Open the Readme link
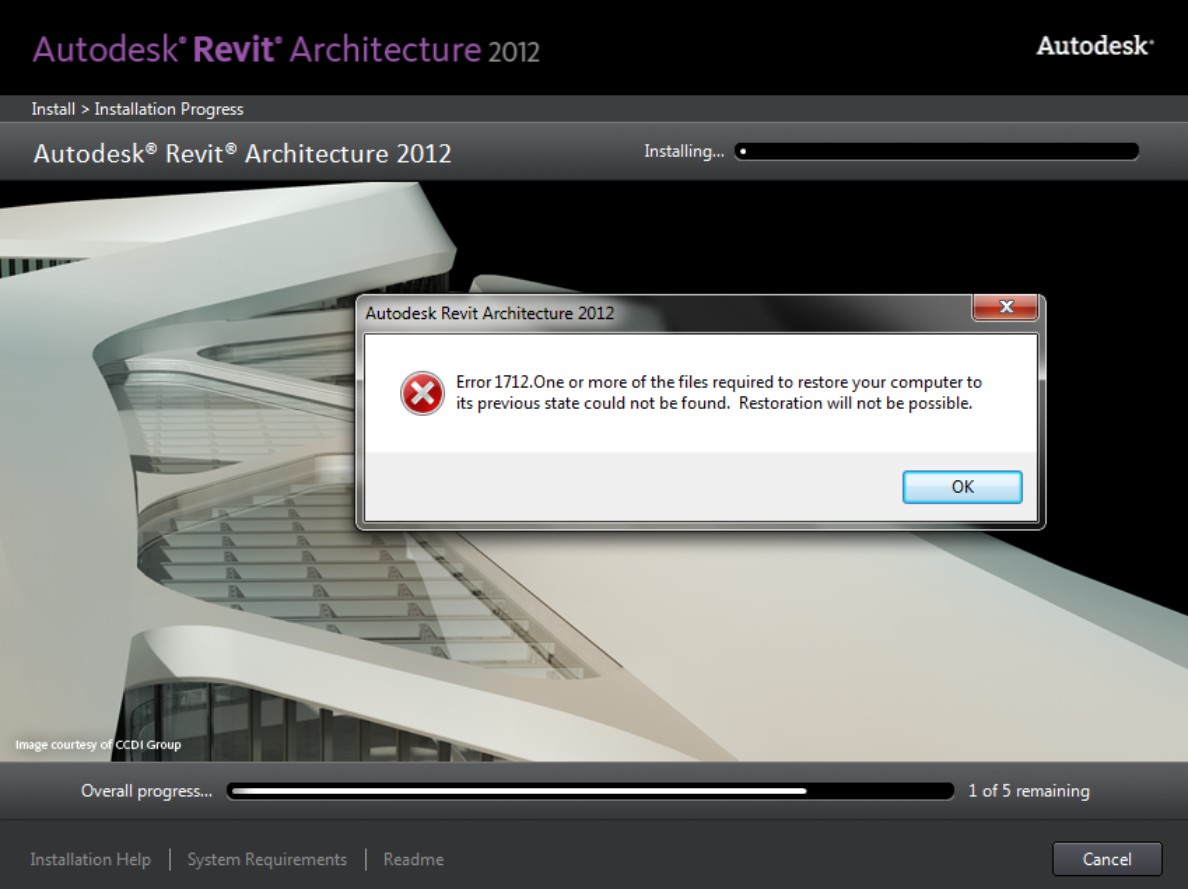Image resolution: width=1188 pixels, height=889 pixels. point(413,859)
